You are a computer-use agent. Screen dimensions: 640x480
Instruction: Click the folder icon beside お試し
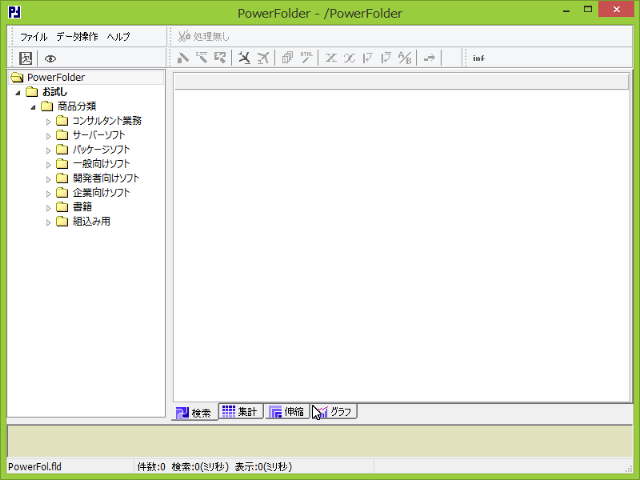[32, 92]
